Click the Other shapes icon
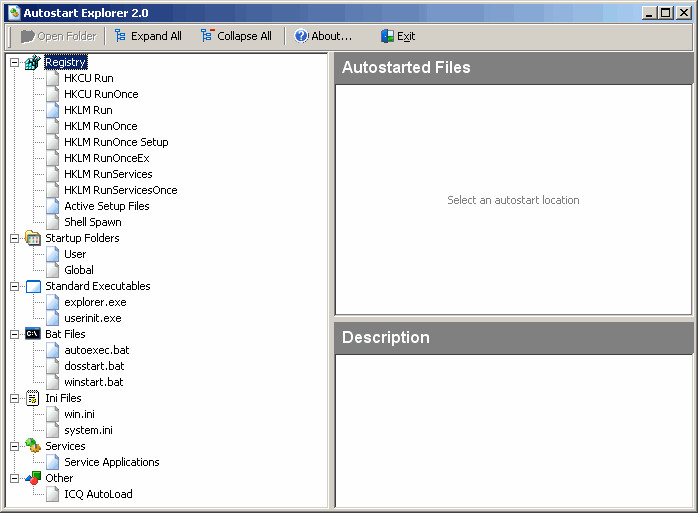Viewport: 698px width, 513px height. tap(33, 478)
